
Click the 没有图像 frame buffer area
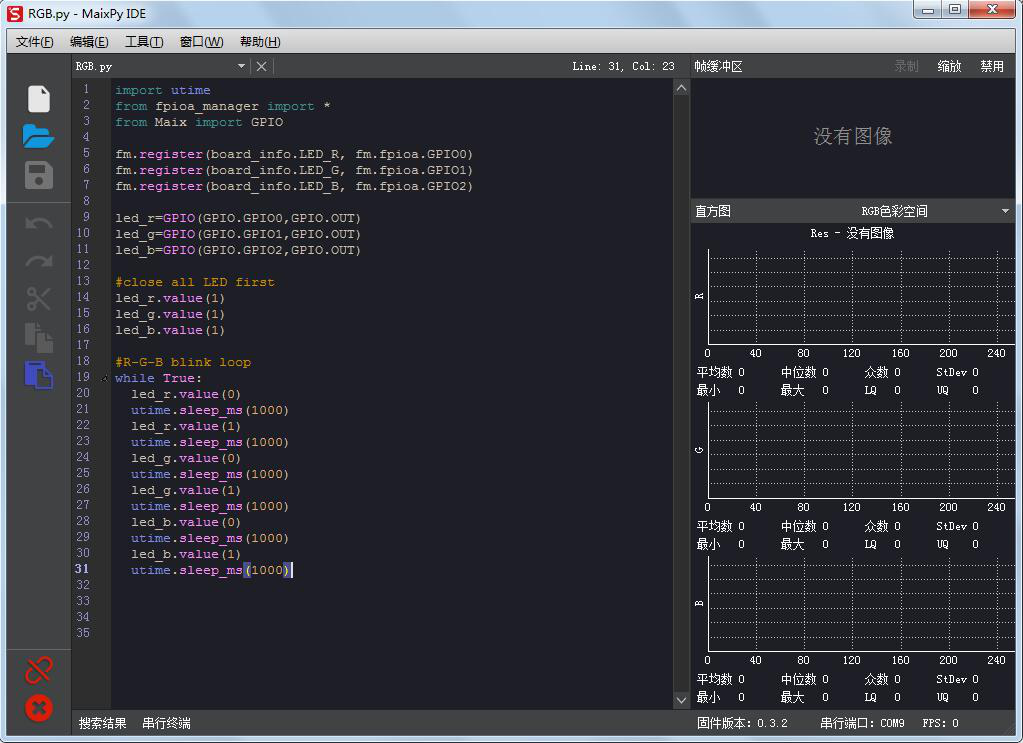[853, 136]
